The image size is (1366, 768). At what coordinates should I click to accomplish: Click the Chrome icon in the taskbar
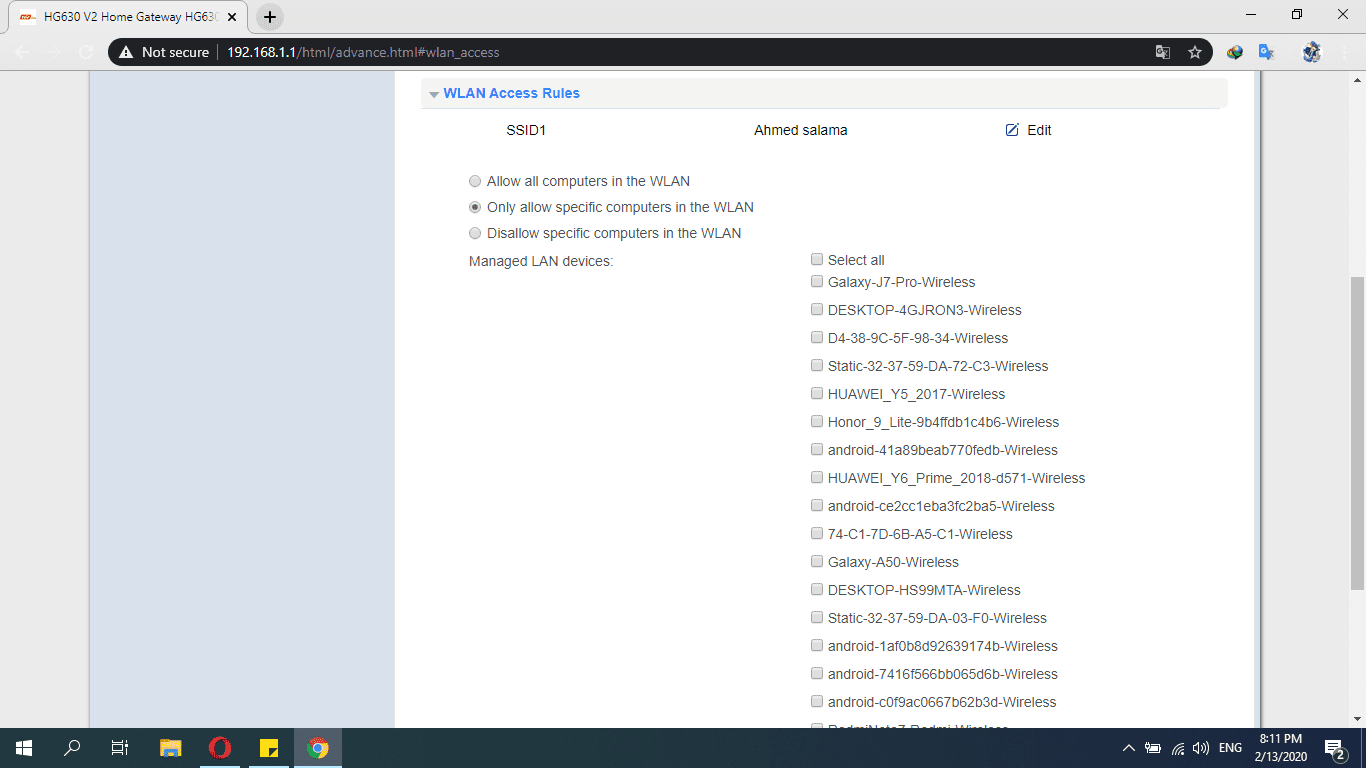point(318,748)
